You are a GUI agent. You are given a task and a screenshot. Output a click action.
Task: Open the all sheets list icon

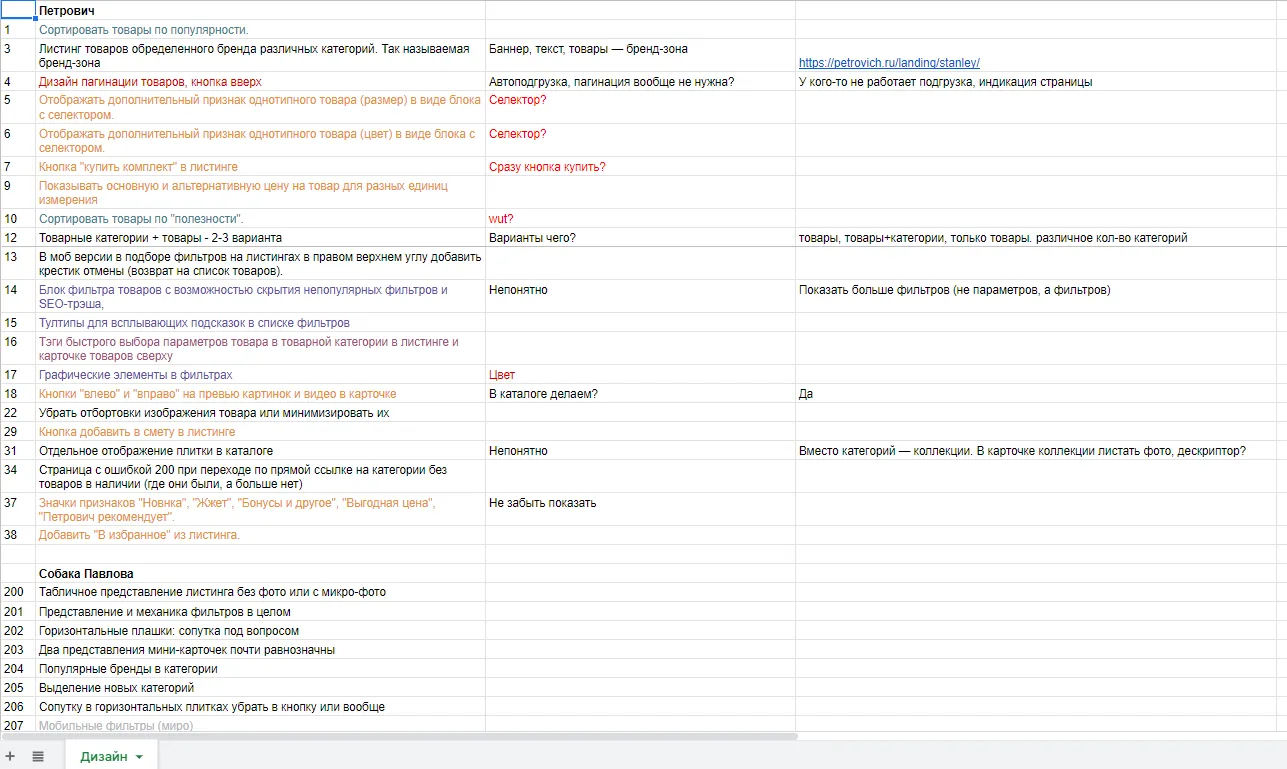(38, 756)
